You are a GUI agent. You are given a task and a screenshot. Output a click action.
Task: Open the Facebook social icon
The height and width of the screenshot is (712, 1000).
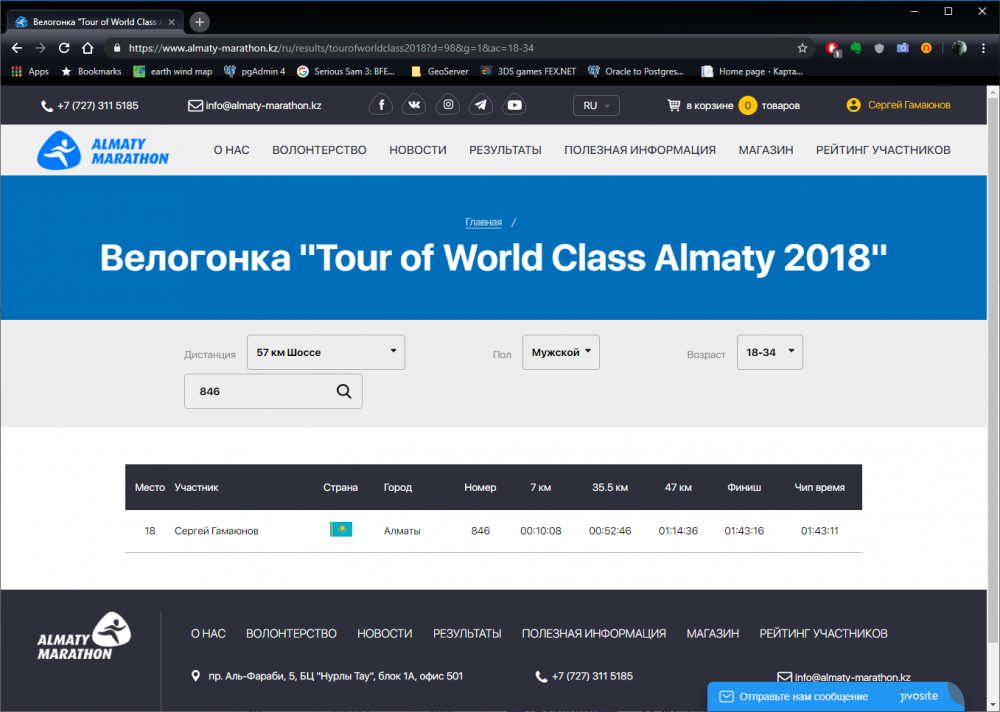point(381,105)
